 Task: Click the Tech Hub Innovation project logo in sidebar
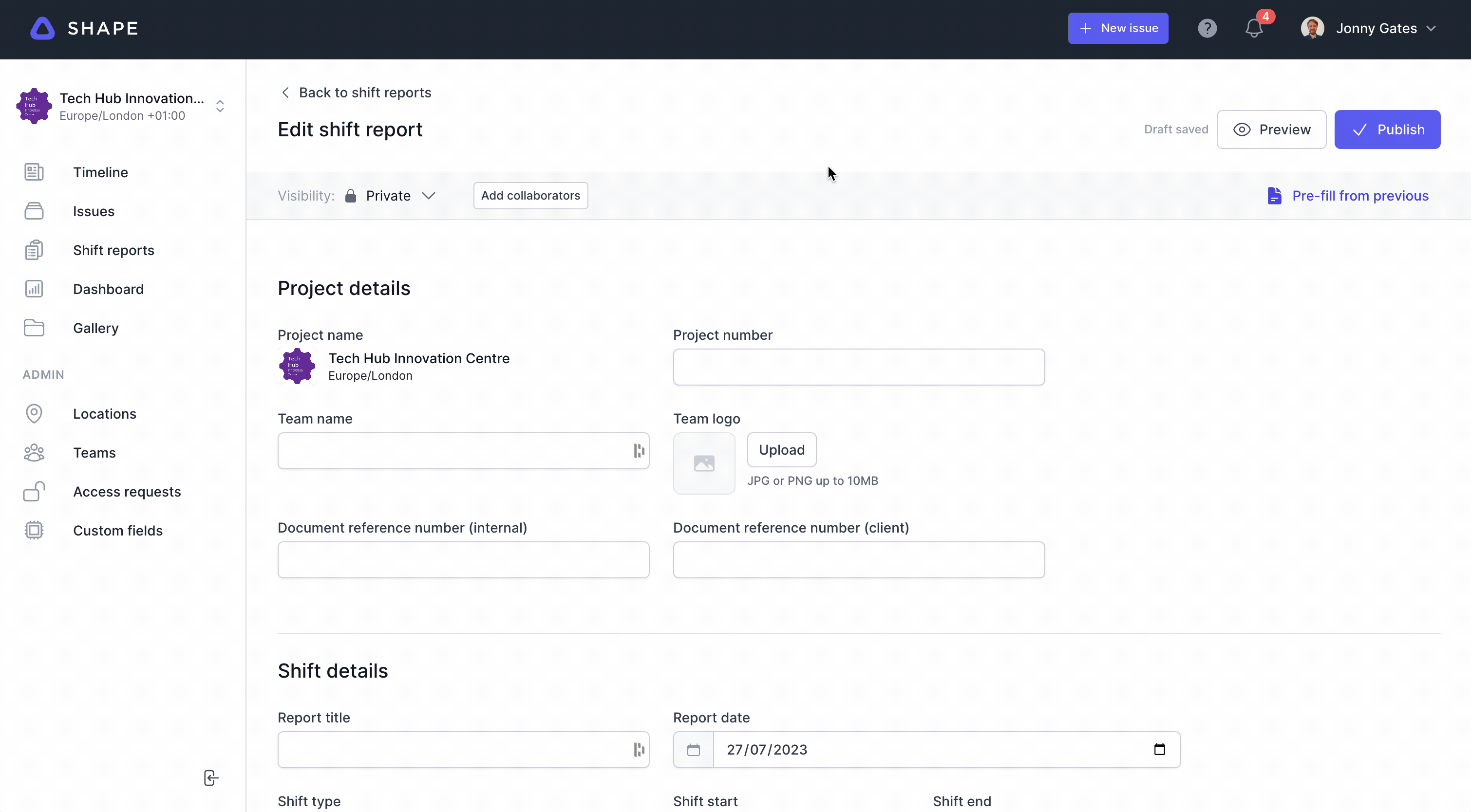[x=34, y=106]
